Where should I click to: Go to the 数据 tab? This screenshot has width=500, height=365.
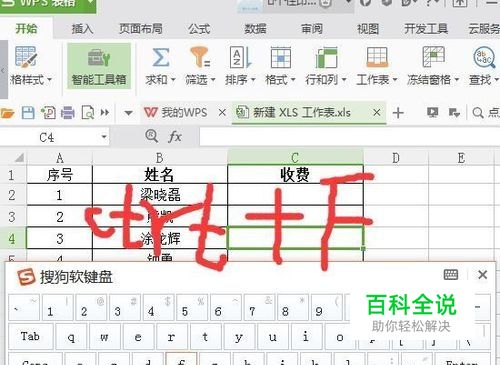(x=255, y=29)
